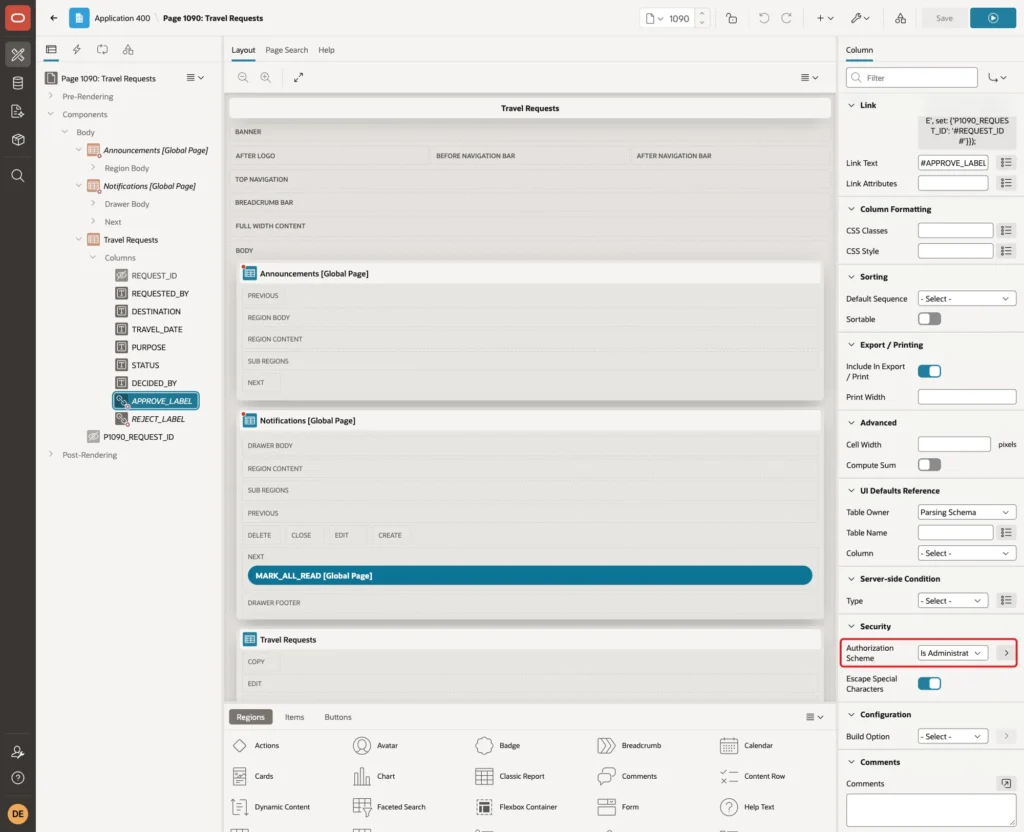Open the Shared Components toolbar icon
Screen dimensions: 1024x832
point(901,18)
